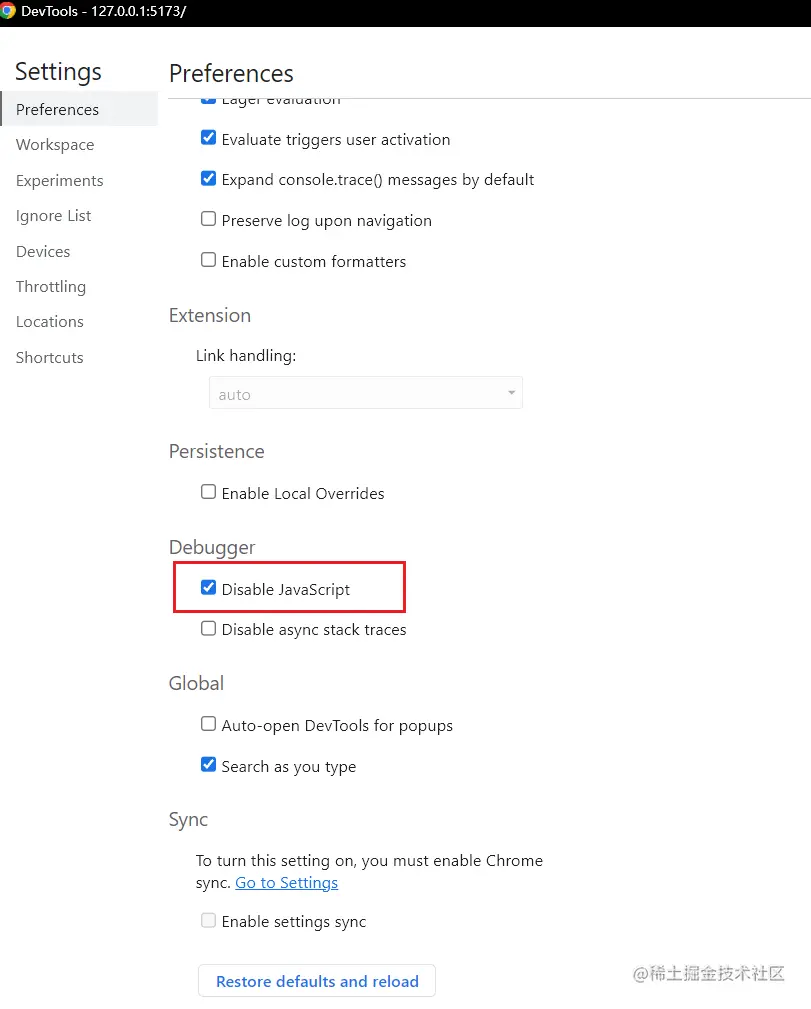Enable custom formatters checkbox
Image resolution: width=811 pixels, height=1009 pixels.
tap(208, 260)
